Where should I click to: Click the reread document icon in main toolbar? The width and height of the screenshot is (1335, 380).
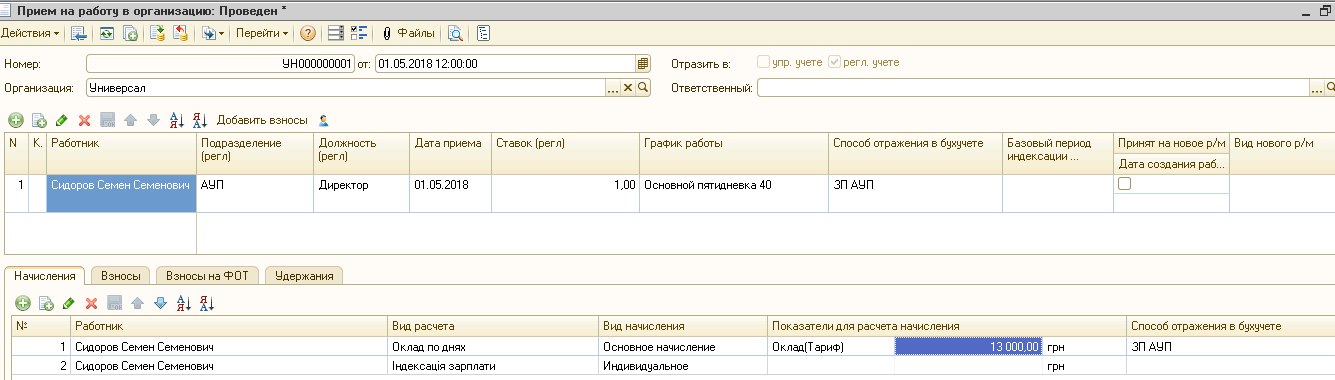107,33
